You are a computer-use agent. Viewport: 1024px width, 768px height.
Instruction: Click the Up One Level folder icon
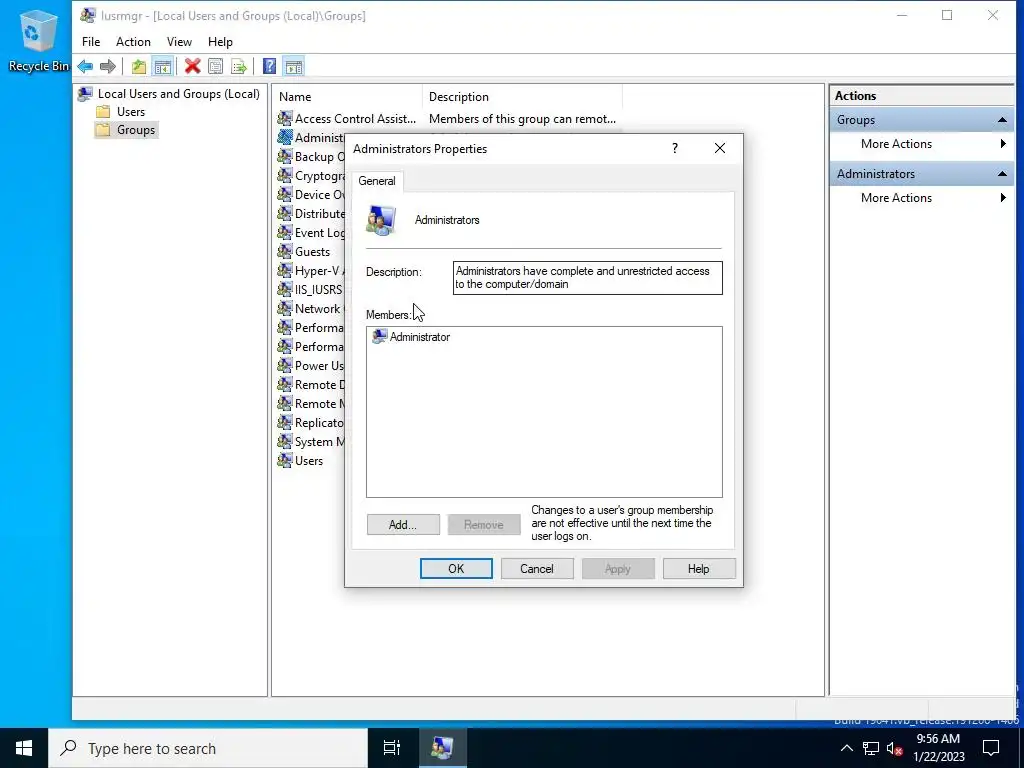point(138,66)
